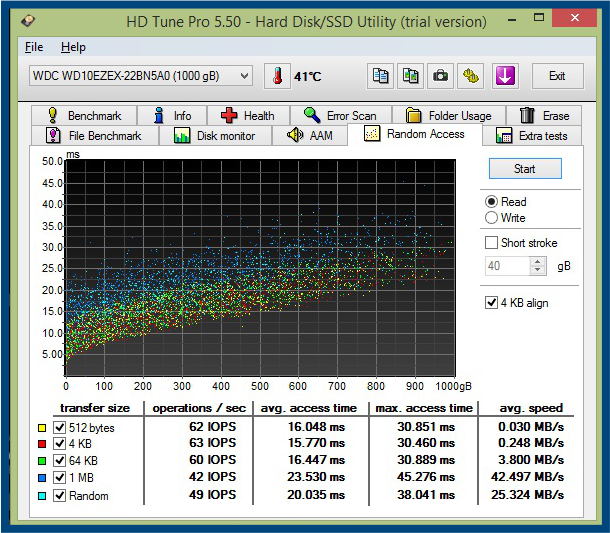
Task: Close the HD Tune Pro window
Action: pos(574,18)
